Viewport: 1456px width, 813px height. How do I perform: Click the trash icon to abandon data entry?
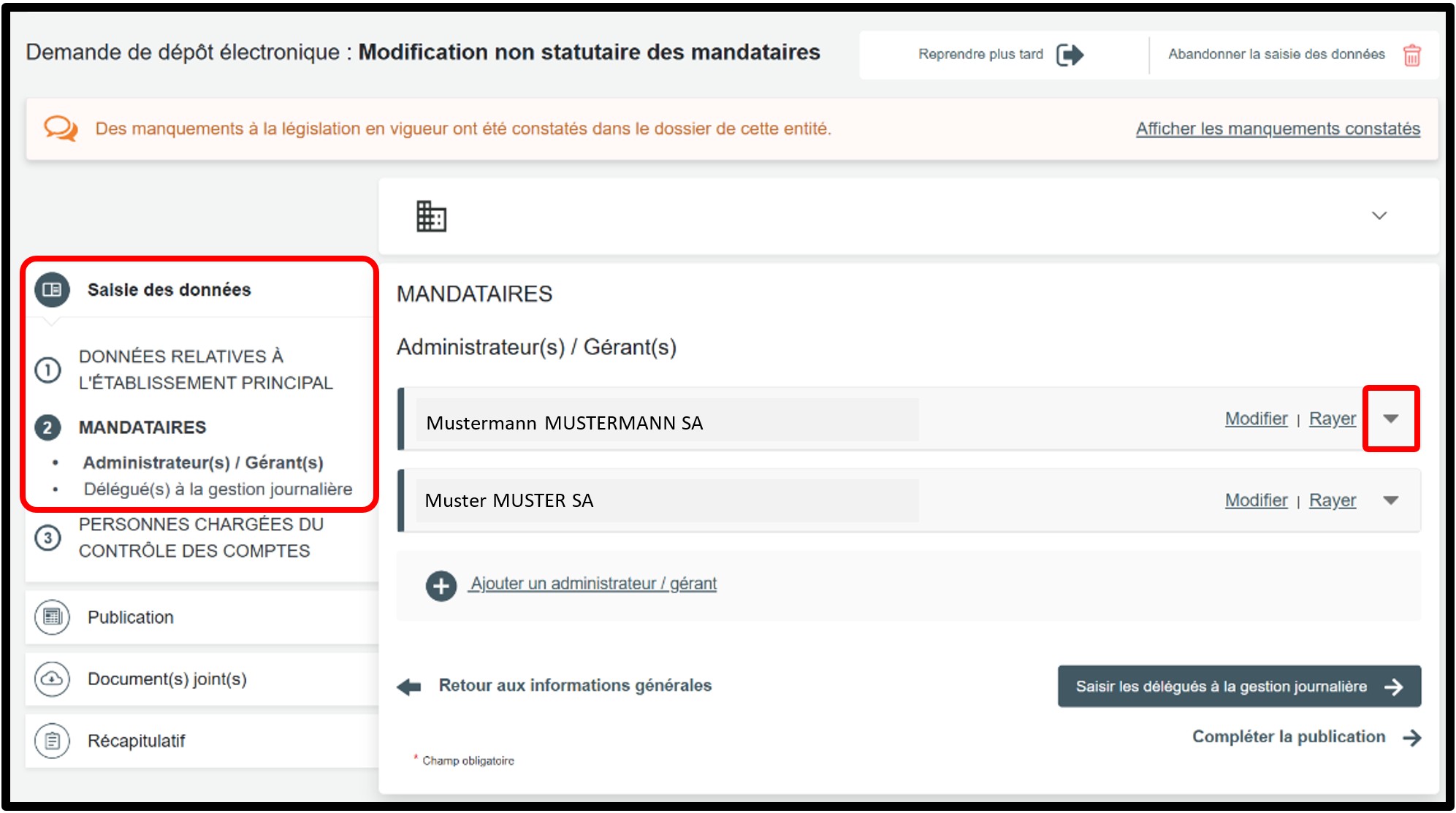coord(1411,55)
